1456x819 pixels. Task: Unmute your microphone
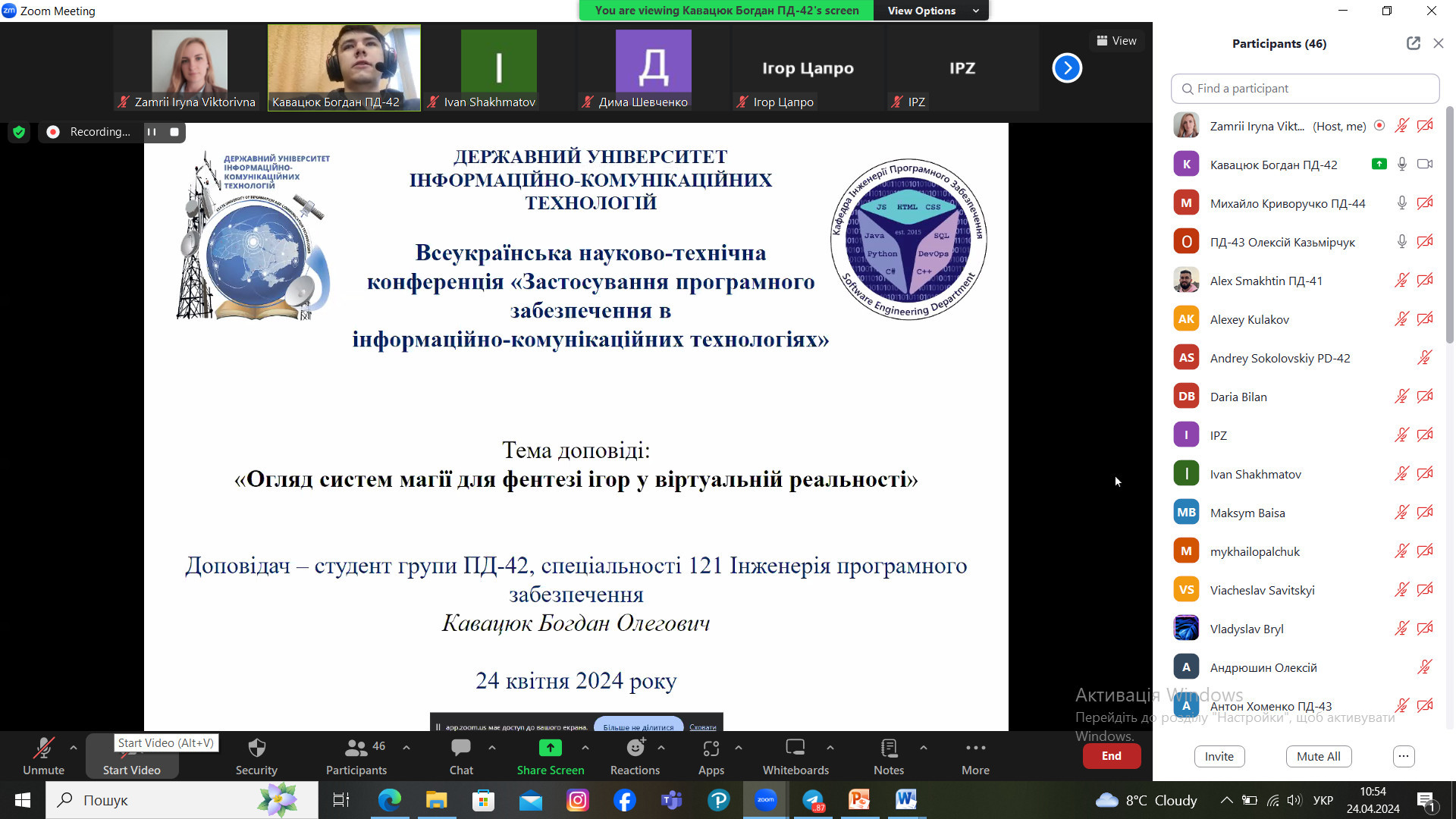pyautogui.click(x=43, y=756)
